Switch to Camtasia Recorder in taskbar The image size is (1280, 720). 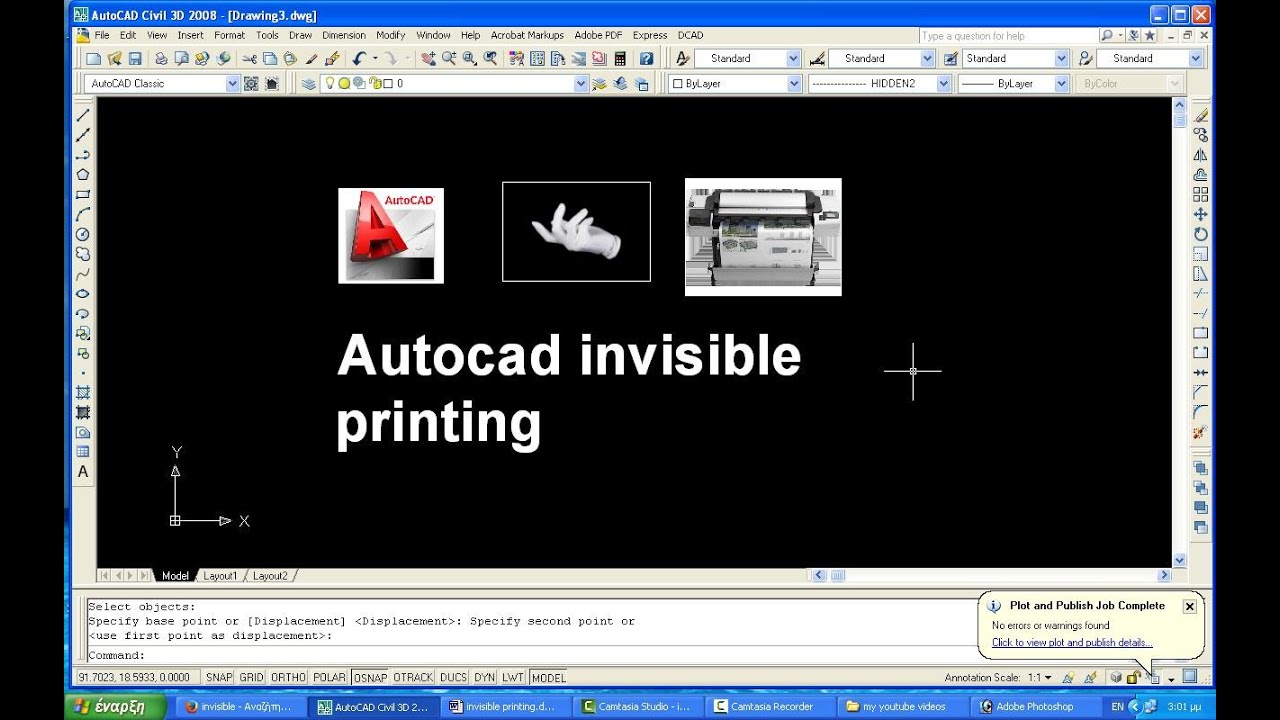[x=771, y=706]
